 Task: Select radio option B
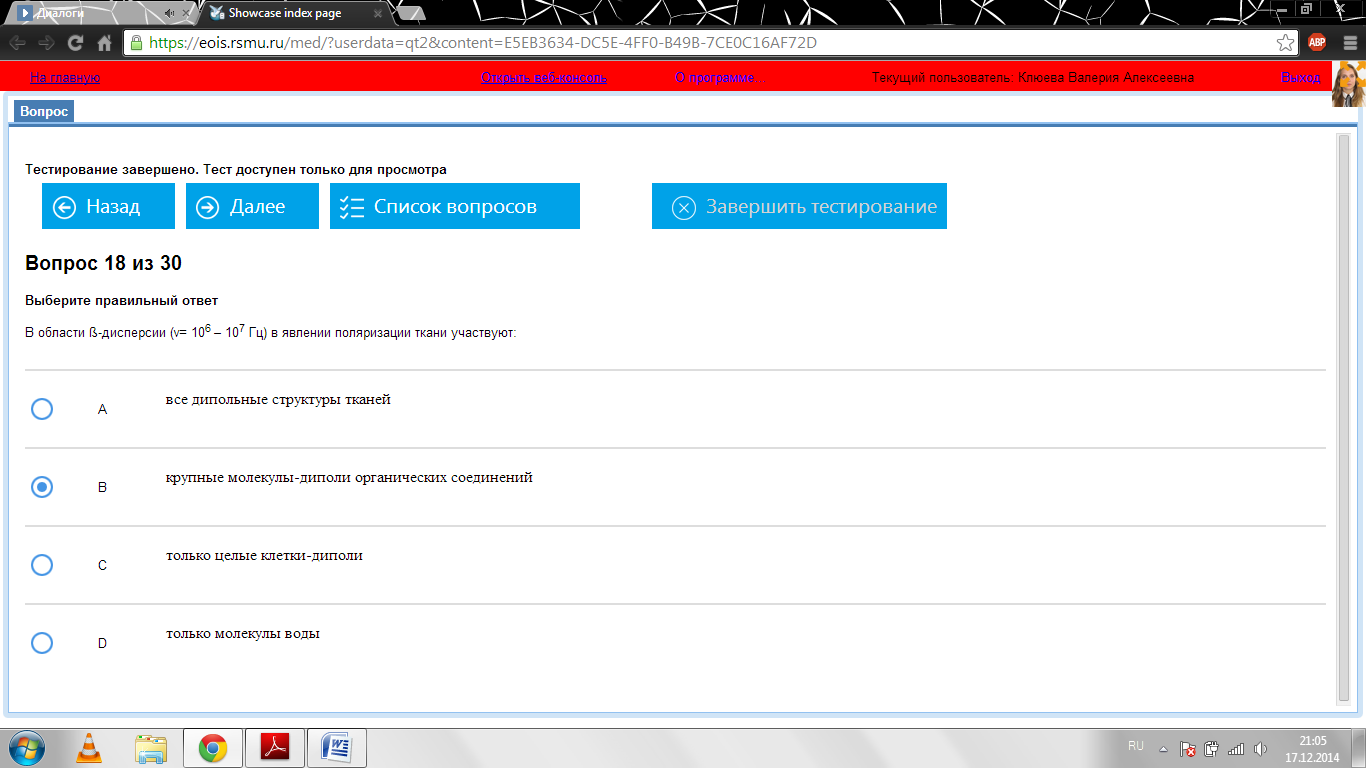[42, 487]
